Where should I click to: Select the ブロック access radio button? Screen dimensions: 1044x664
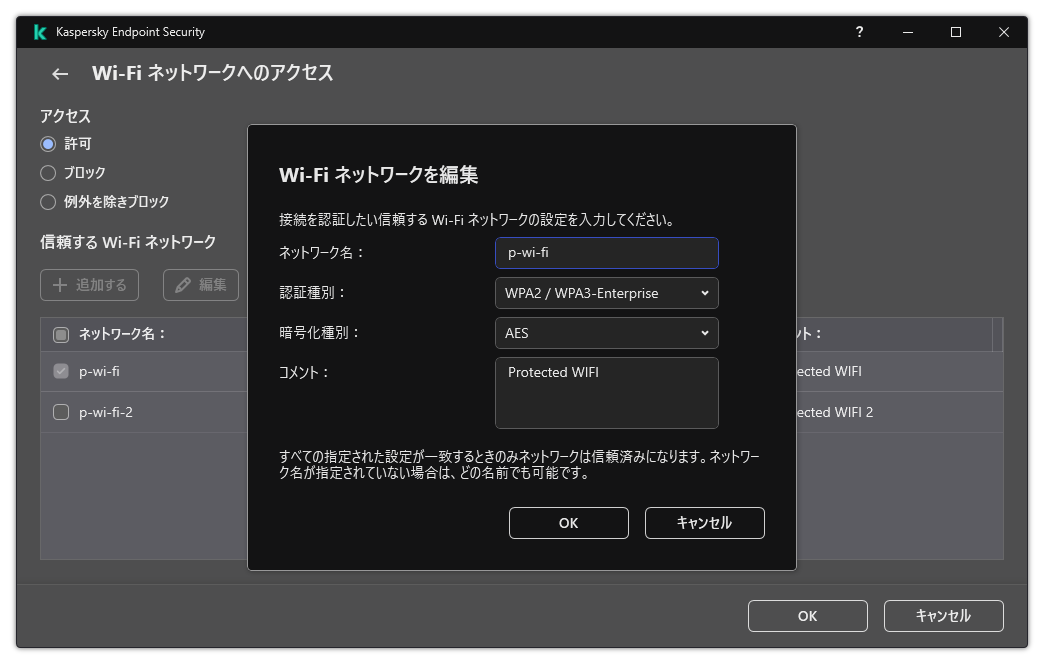tap(47, 172)
